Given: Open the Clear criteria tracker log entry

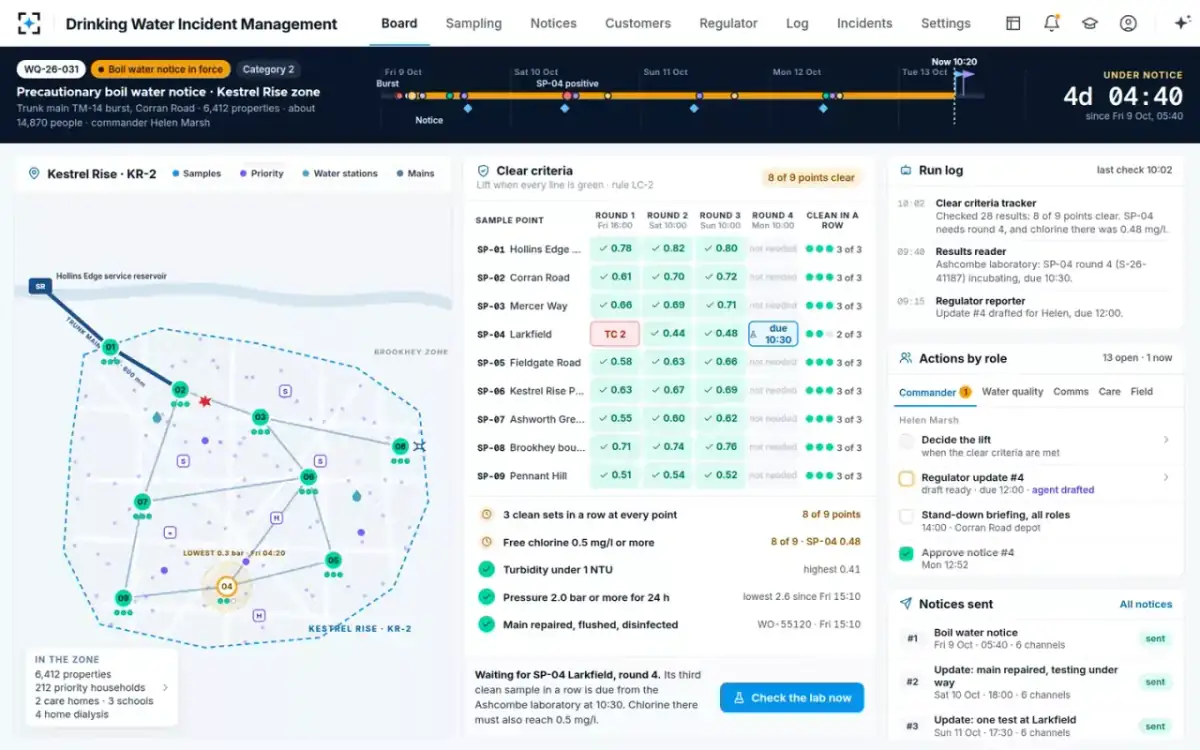Looking at the screenshot, I should [1035, 215].
